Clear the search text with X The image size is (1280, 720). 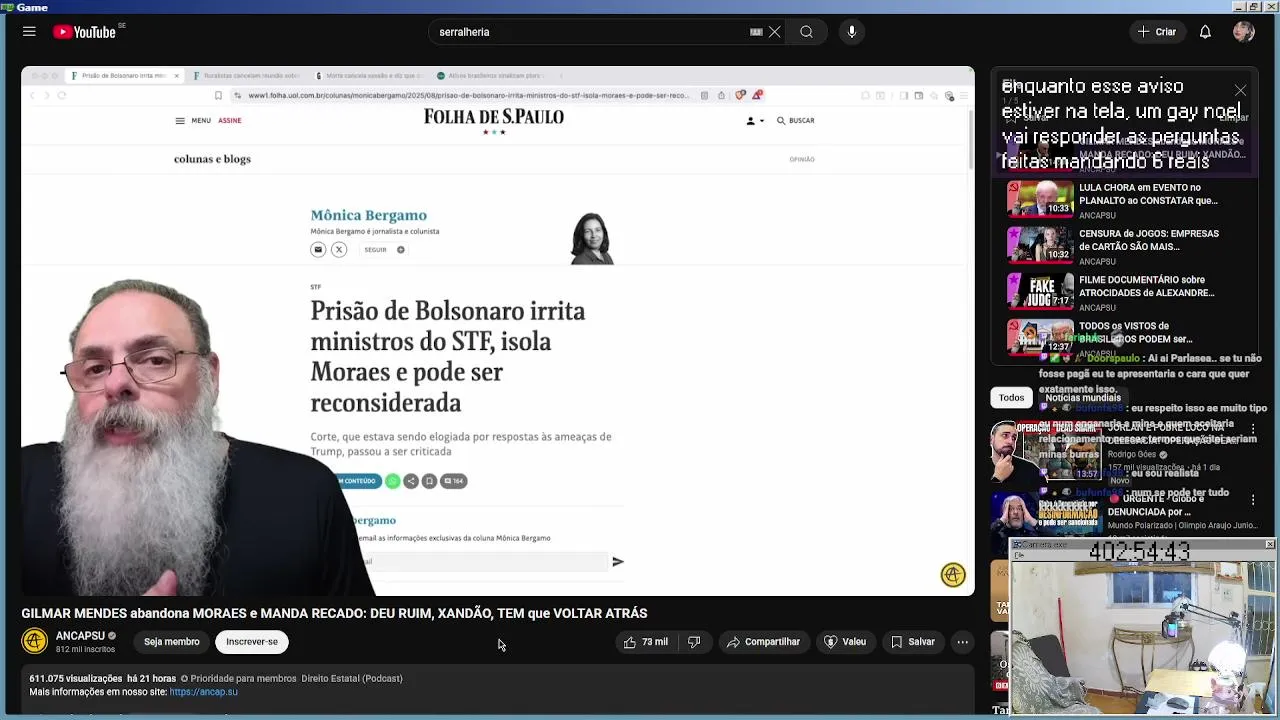pyautogui.click(x=774, y=32)
